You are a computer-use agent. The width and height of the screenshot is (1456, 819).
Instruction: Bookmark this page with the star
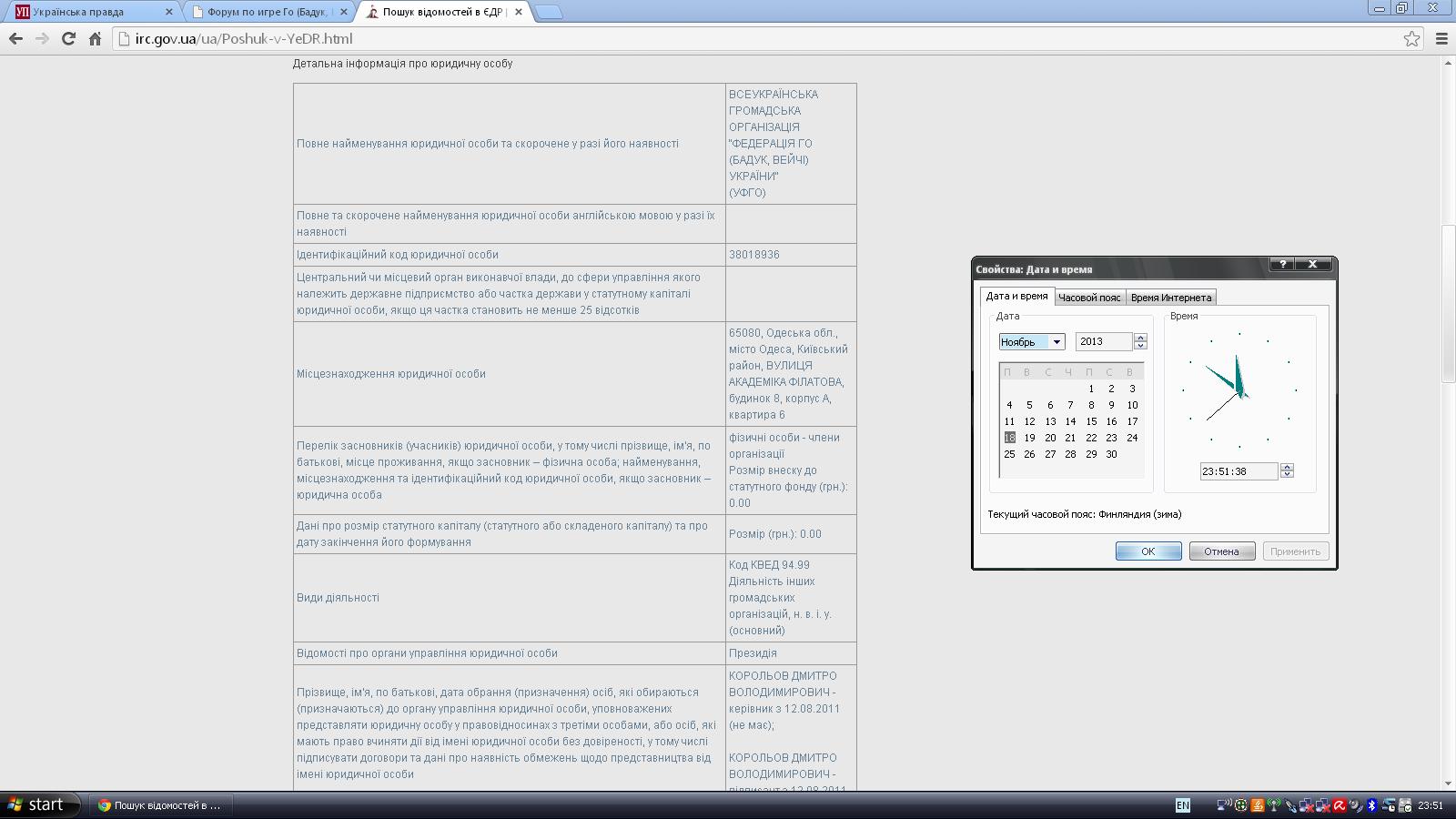point(1411,38)
